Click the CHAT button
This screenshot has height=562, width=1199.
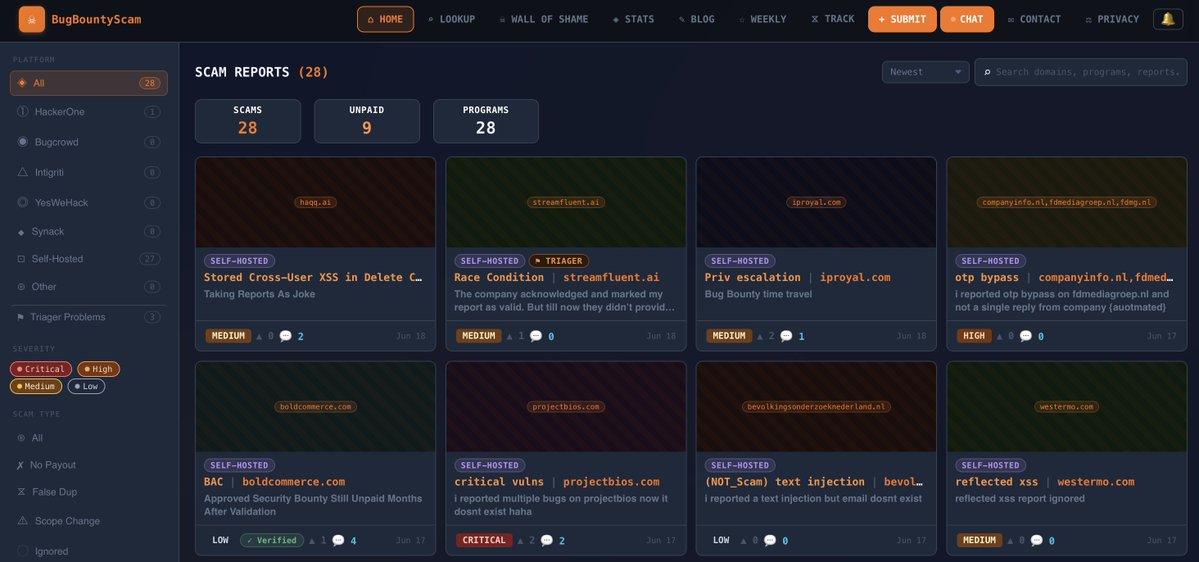(x=967, y=19)
